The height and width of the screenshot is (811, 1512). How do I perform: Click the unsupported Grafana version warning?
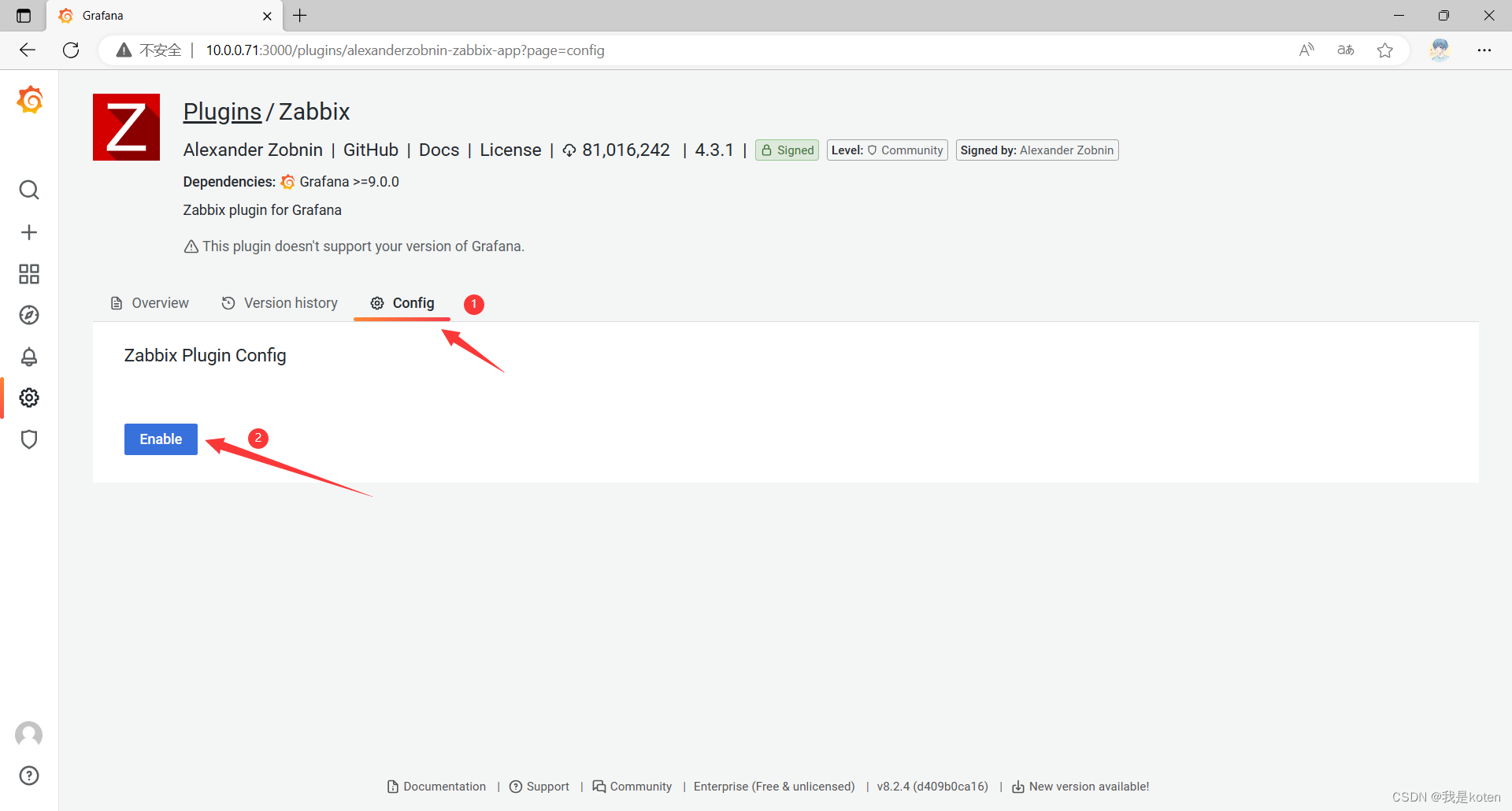point(354,246)
